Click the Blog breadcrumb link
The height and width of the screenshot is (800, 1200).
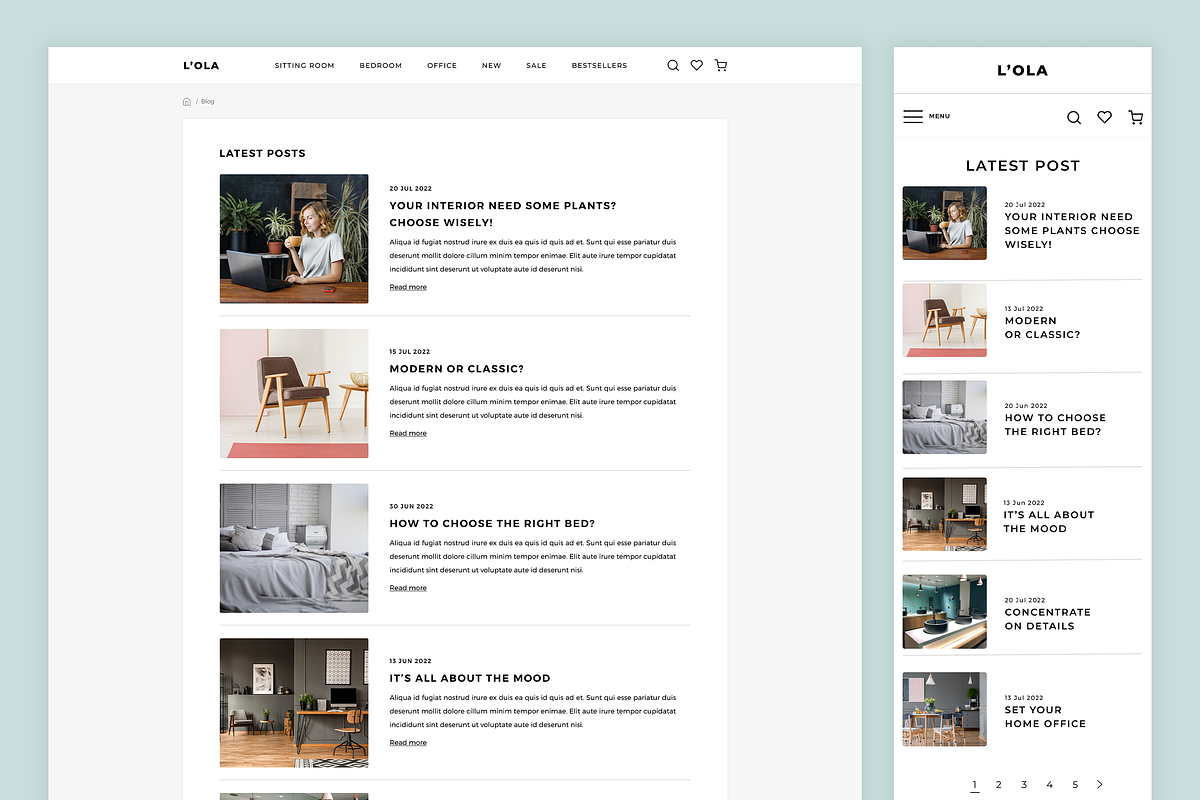(208, 101)
